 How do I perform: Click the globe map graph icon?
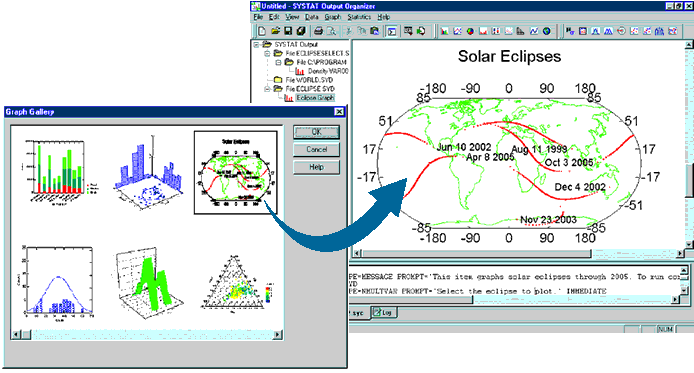coord(547,31)
